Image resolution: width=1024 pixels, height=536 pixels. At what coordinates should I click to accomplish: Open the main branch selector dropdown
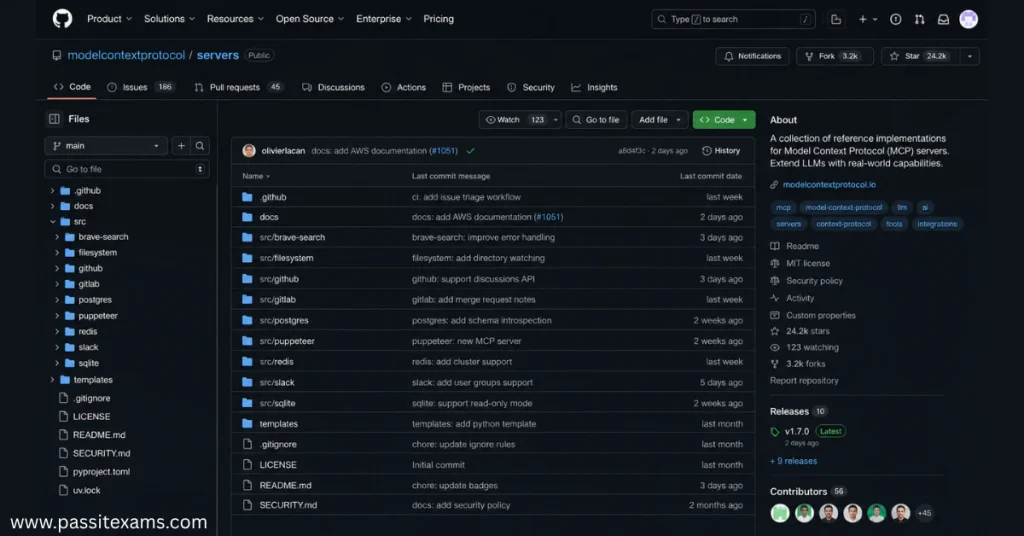click(x=106, y=146)
